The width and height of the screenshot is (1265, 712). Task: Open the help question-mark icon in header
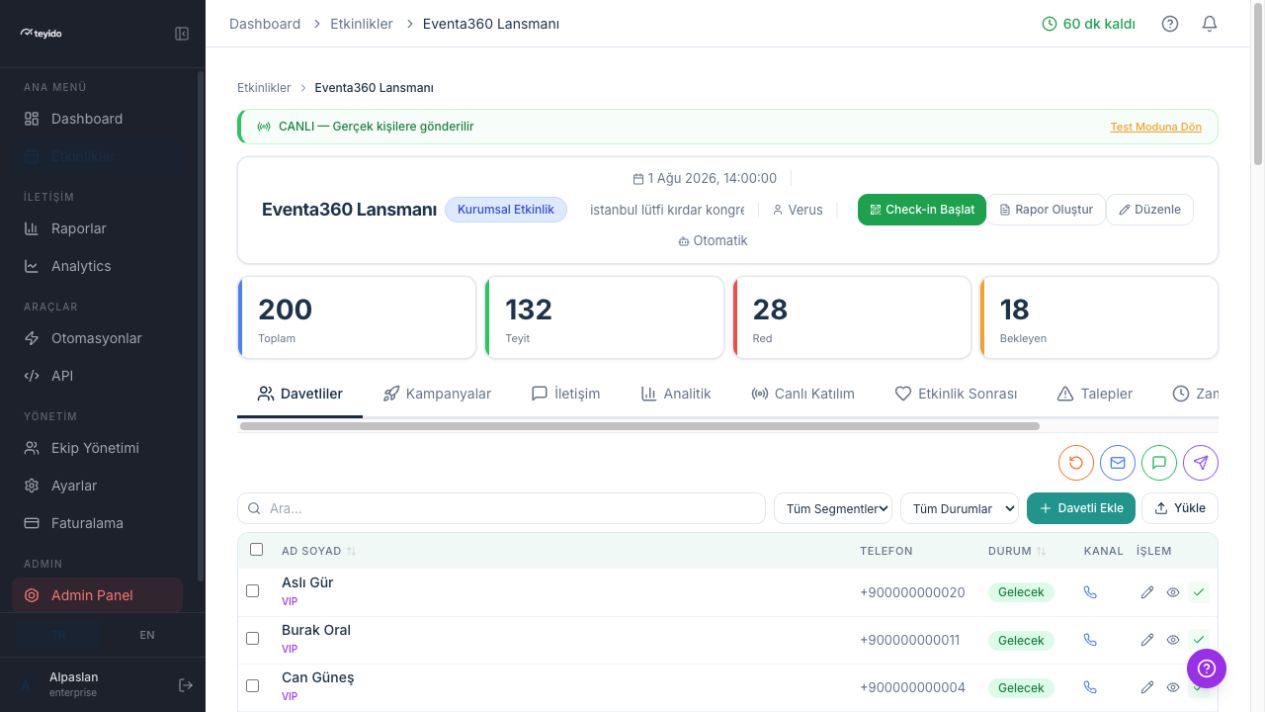1170,23
